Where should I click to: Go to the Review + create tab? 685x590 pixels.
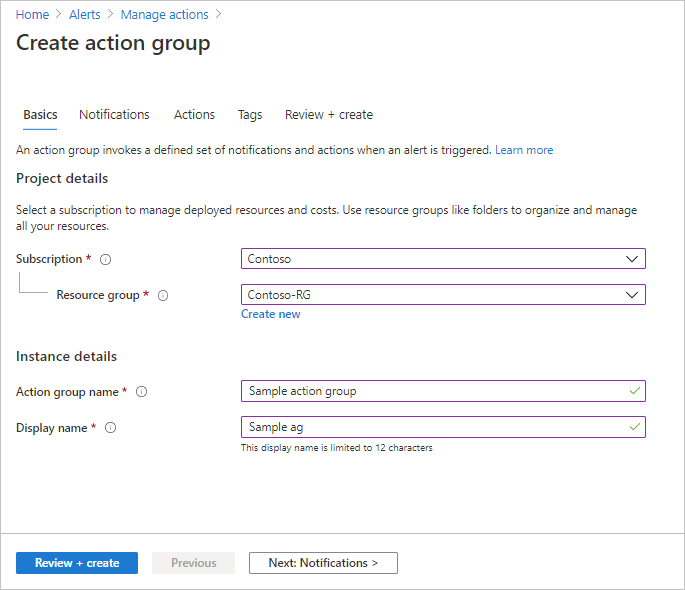(328, 115)
